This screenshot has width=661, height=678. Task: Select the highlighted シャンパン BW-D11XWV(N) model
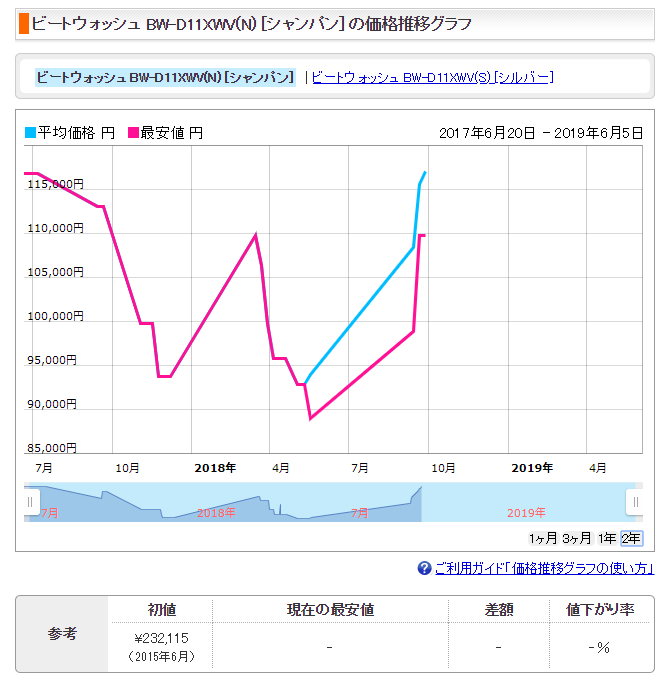click(165, 77)
